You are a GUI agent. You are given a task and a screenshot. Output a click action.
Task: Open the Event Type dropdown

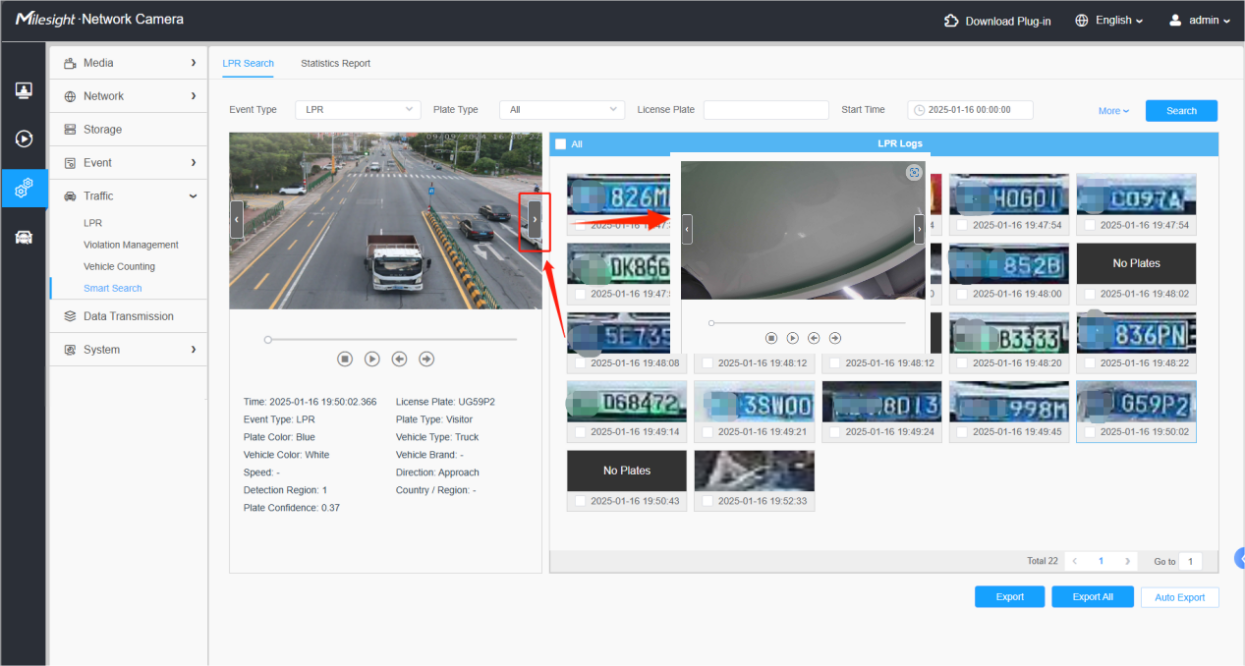[x=358, y=110]
